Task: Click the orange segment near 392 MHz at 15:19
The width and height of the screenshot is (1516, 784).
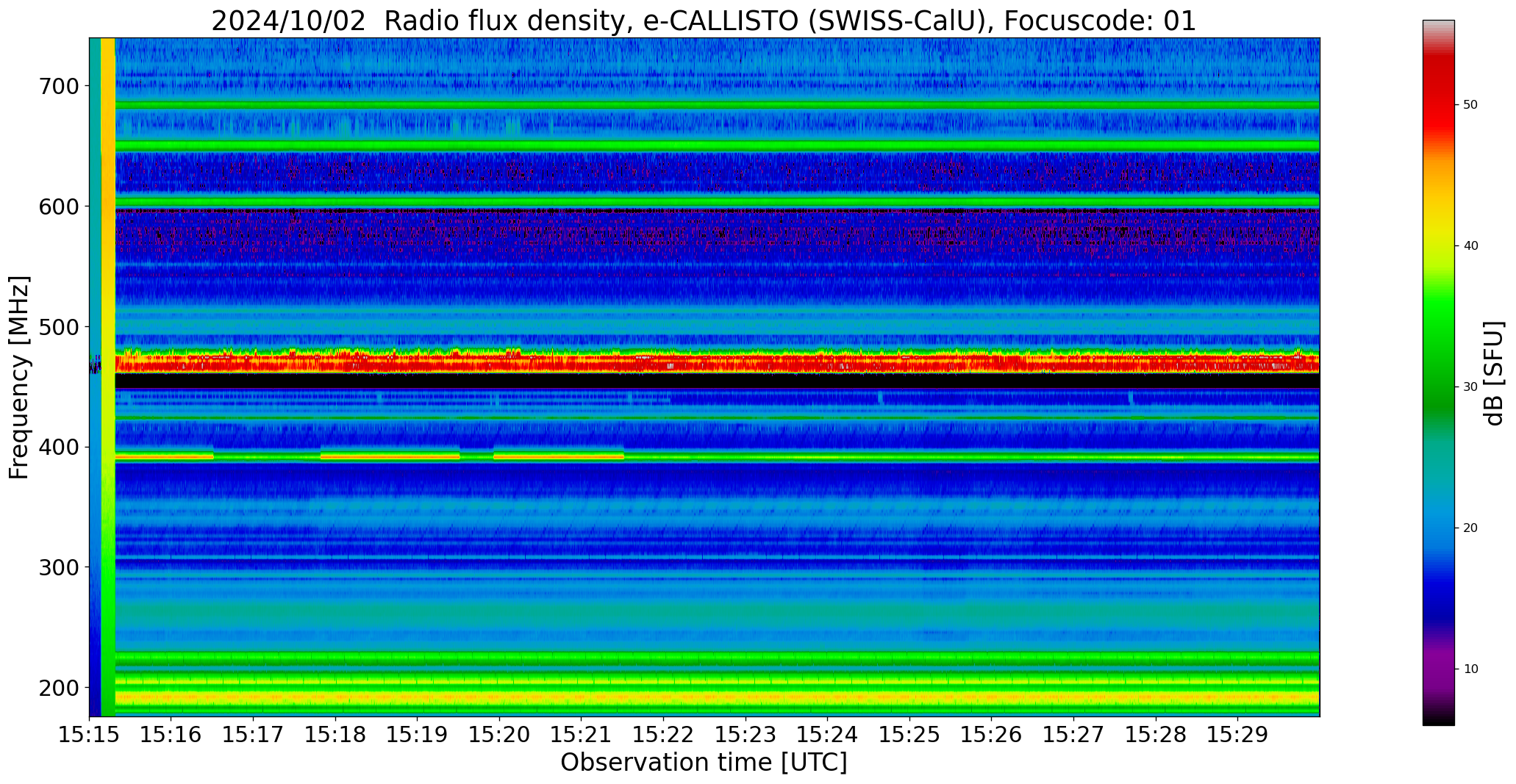Action: coord(390,456)
